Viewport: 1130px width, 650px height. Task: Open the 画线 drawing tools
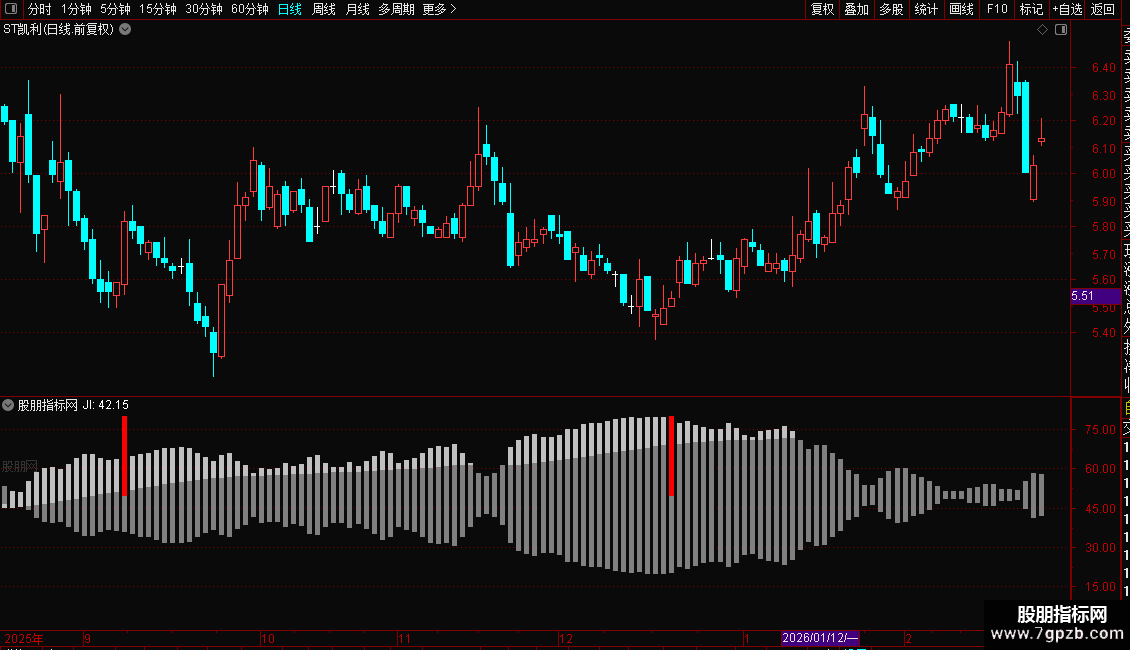[x=961, y=9]
